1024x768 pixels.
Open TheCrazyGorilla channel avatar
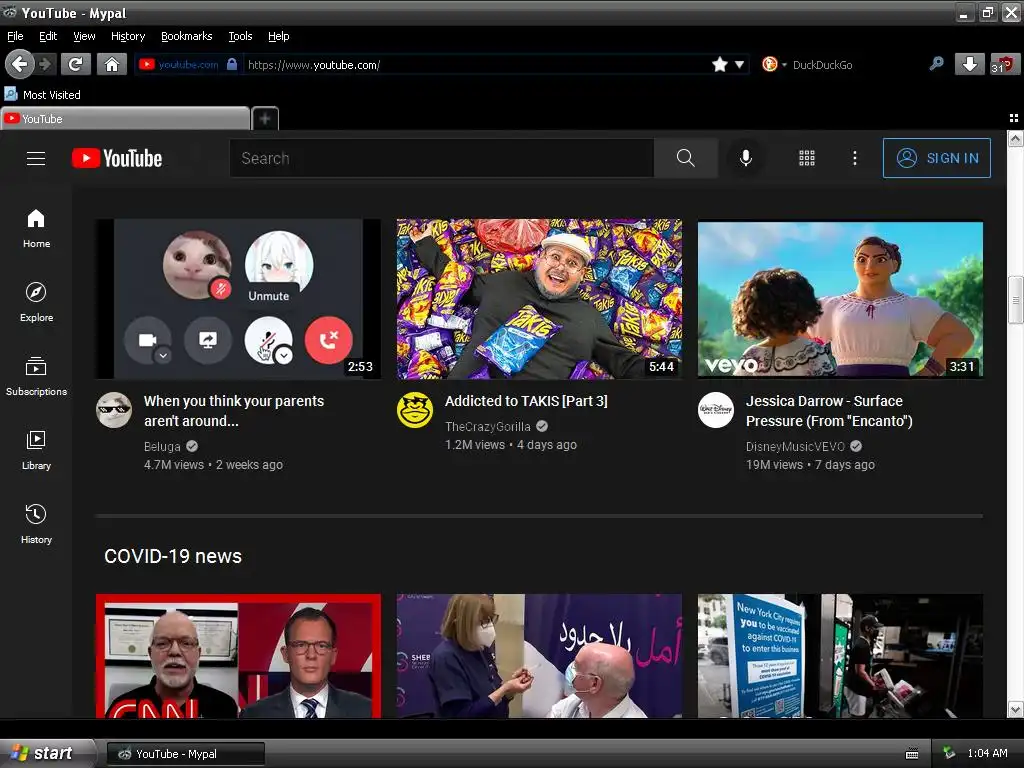point(415,409)
